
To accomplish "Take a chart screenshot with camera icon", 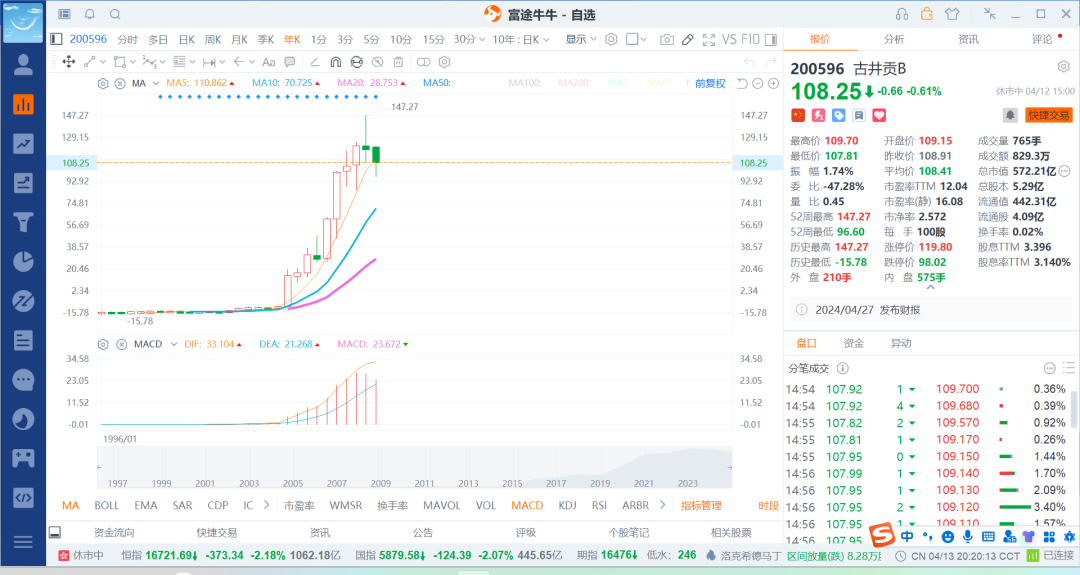I will 666,40.
